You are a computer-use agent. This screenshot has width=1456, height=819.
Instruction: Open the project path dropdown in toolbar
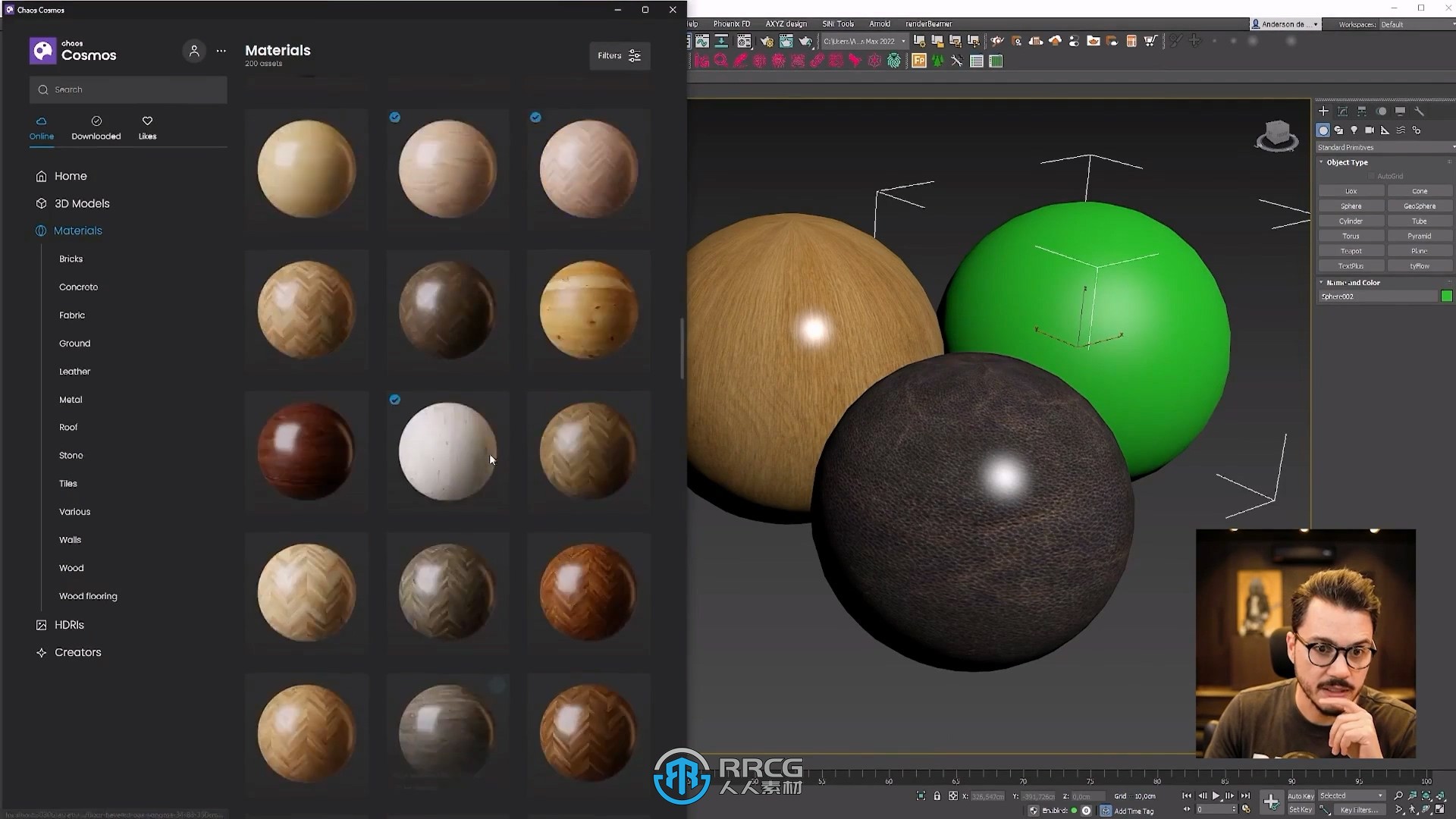point(864,41)
